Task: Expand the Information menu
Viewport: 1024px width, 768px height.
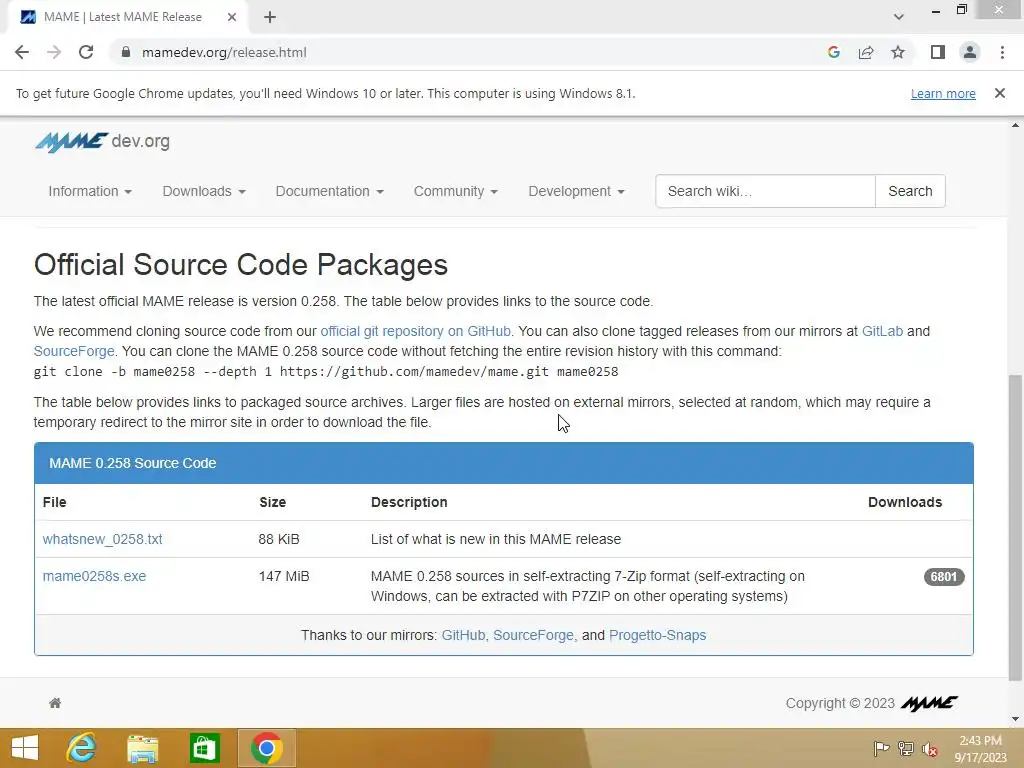Action: [89, 191]
